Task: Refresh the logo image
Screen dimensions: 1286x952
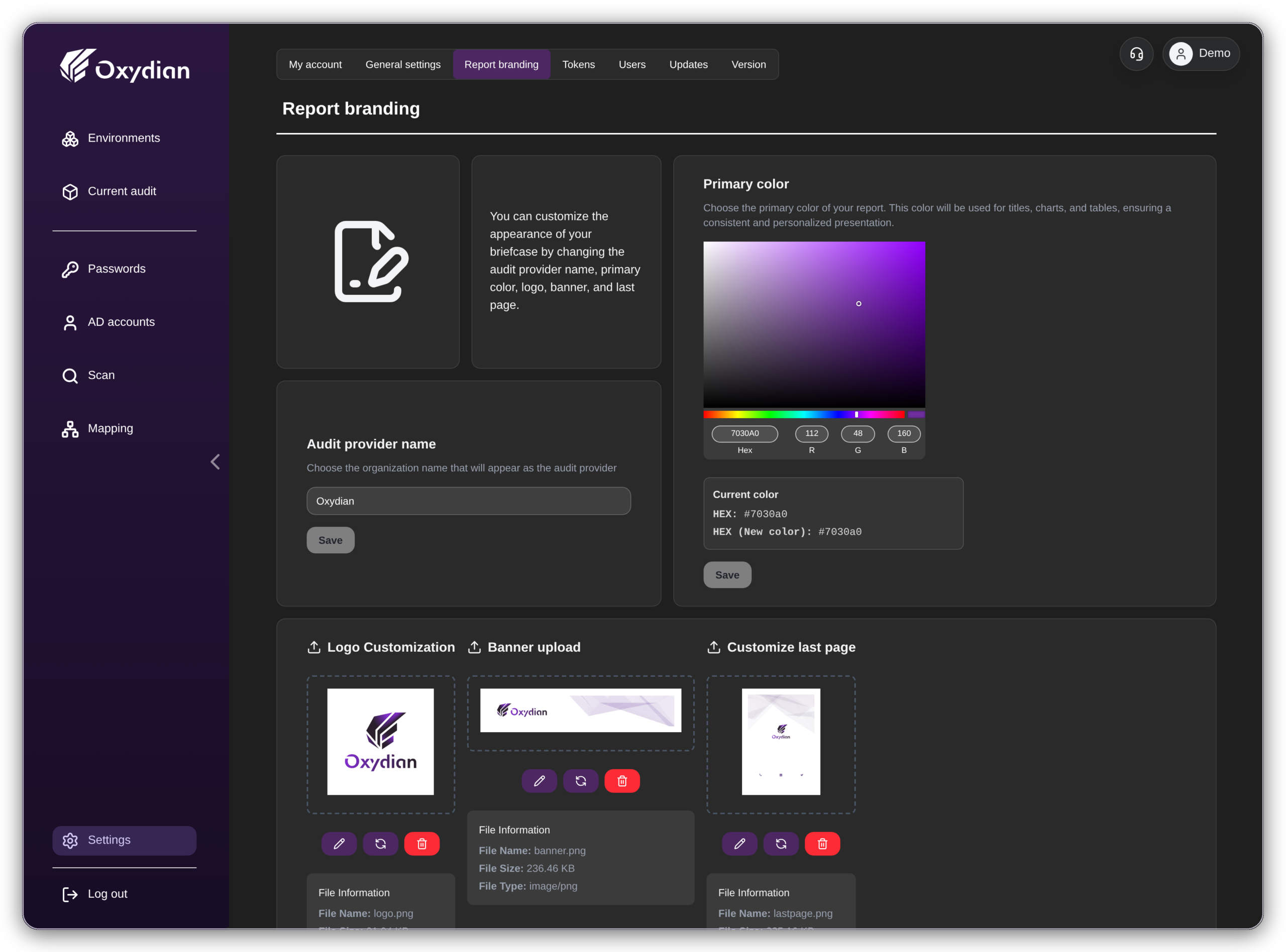Action: pyautogui.click(x=380, y=844)
